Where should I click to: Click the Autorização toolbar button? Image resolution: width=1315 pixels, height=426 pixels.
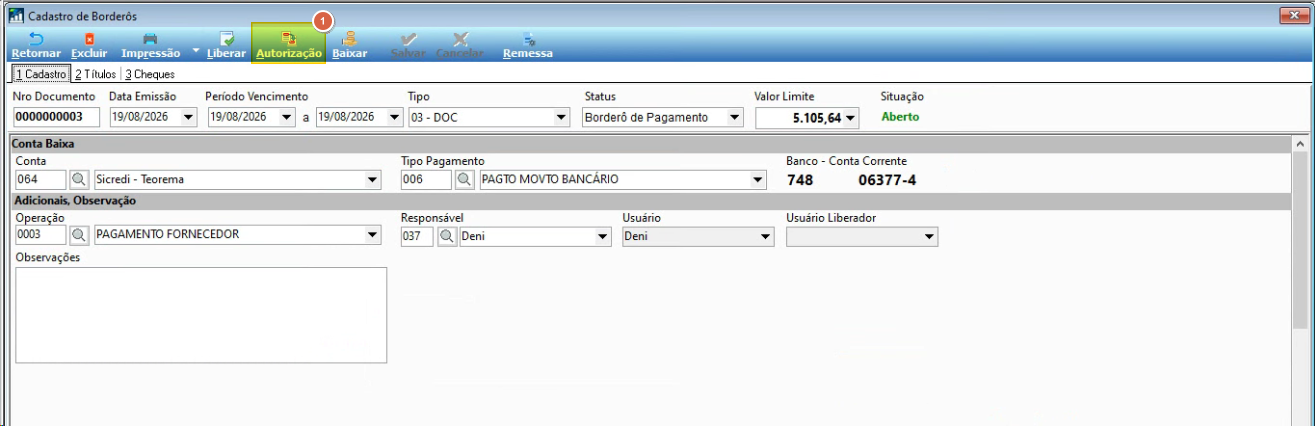(x=288, y=45)
